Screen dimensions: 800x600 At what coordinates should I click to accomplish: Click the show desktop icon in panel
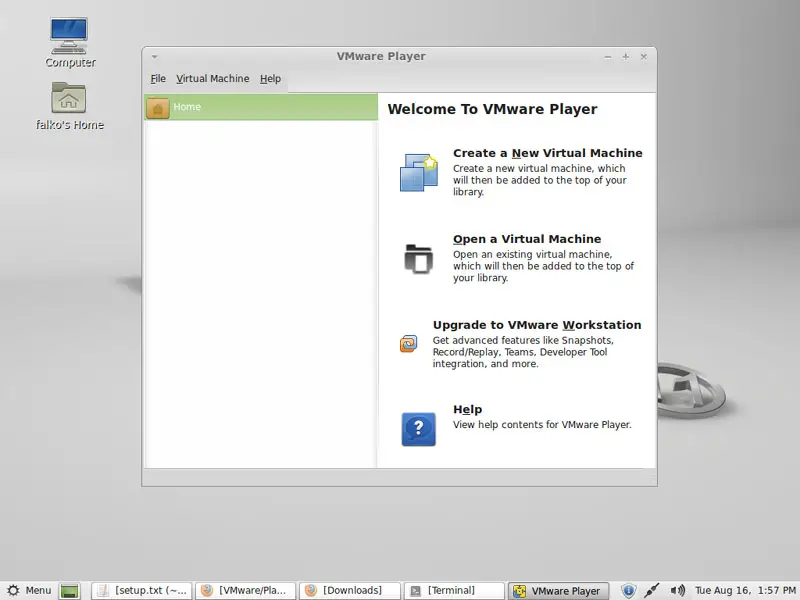[x=69, y=591]
